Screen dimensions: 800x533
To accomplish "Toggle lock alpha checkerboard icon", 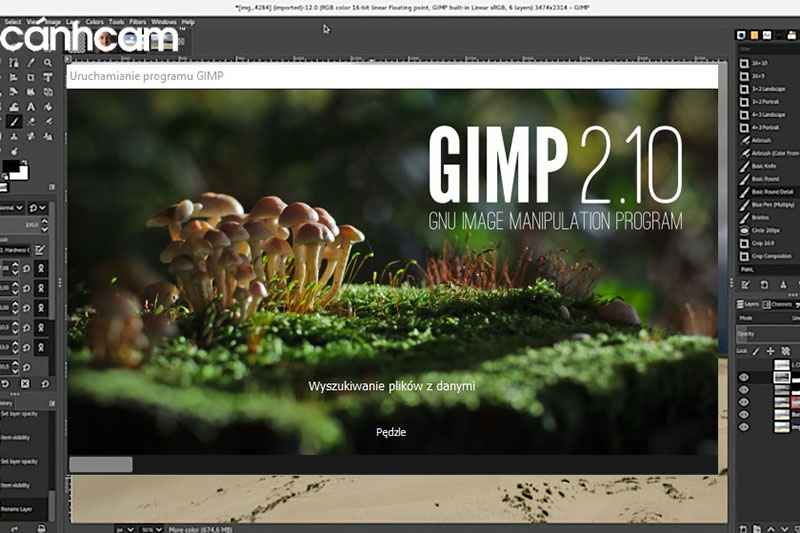I will (786, 351).
